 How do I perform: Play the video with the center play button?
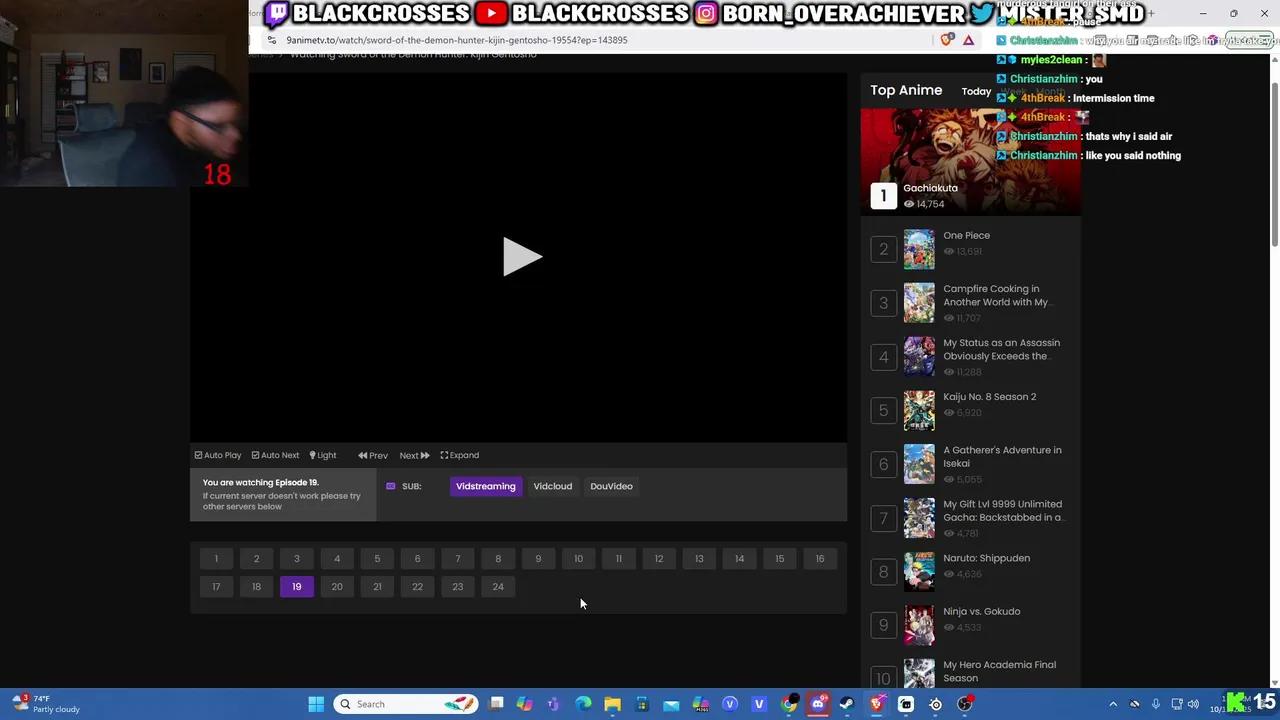522,257
